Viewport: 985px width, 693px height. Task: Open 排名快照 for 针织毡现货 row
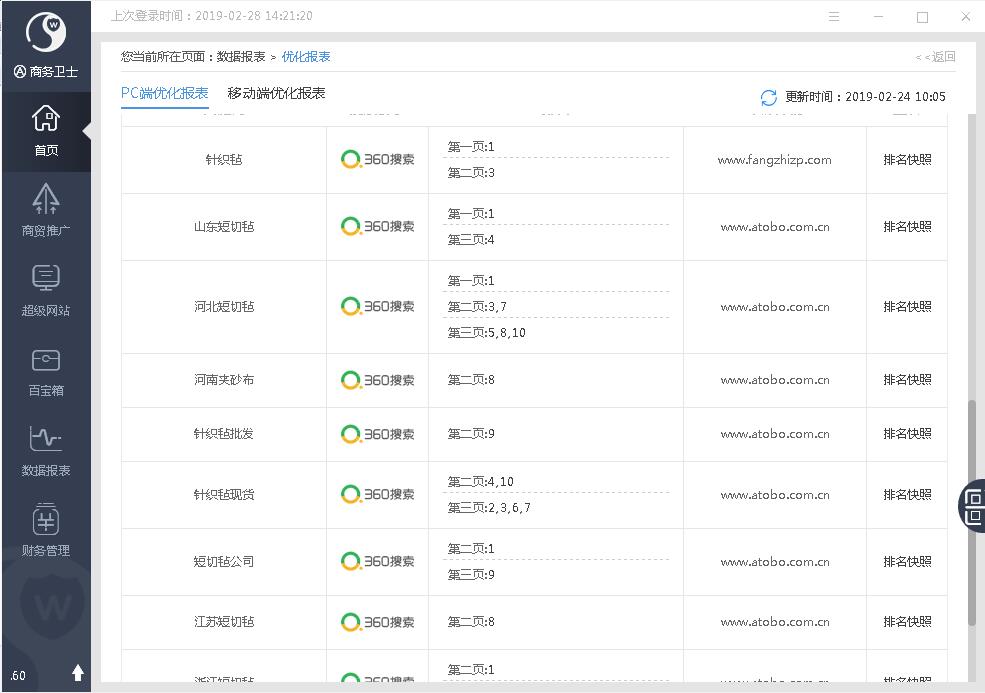pos(907,494)
